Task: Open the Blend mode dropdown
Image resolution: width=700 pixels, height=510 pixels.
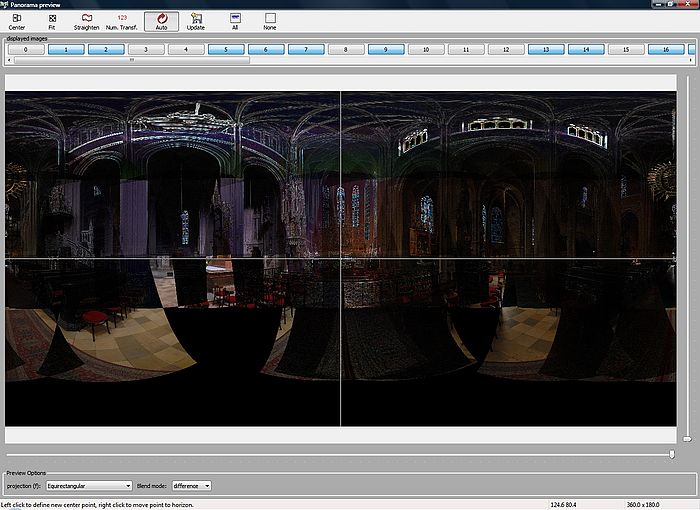Action: coord(192,486)
